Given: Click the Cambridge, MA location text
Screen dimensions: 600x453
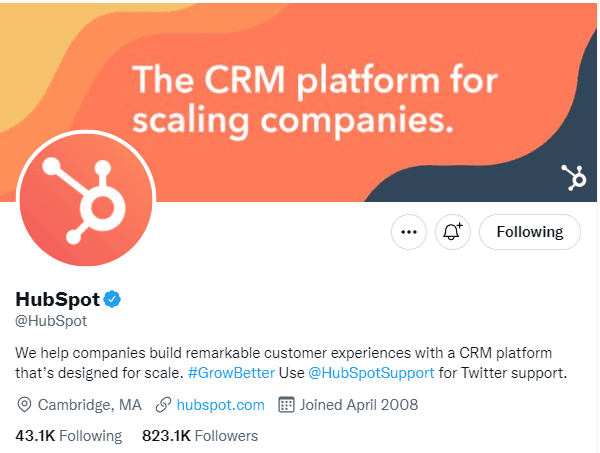Looking at the screenshot, I should (90, 405).
